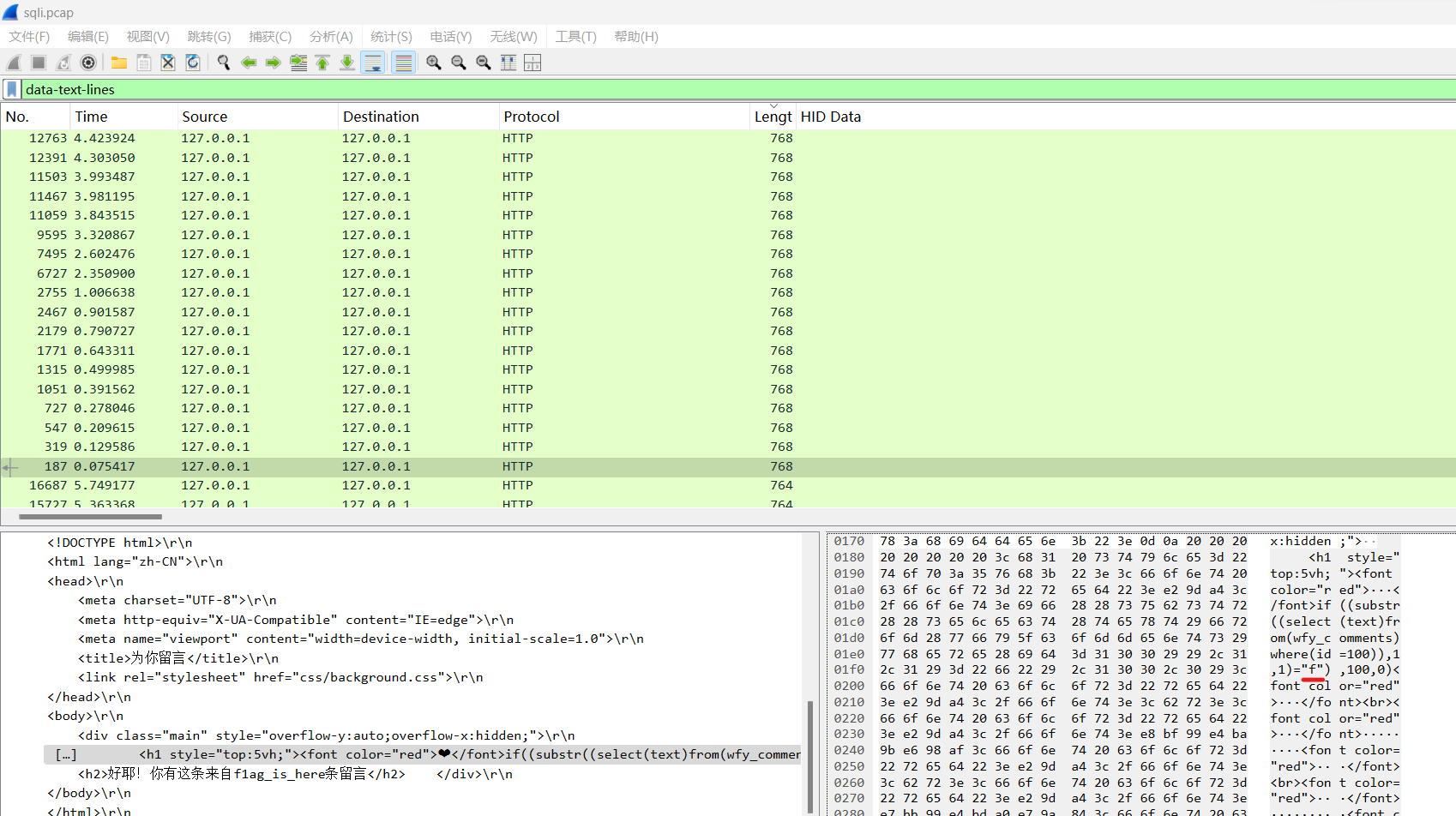Viewport: 1456px width, 816px height.
Task: Sort by the Length column header
Action: coord(773,117)
